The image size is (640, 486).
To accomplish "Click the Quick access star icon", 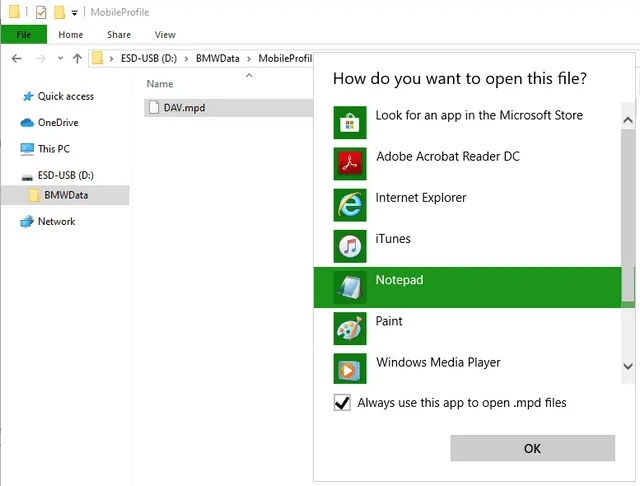I will tap(28, 96).
